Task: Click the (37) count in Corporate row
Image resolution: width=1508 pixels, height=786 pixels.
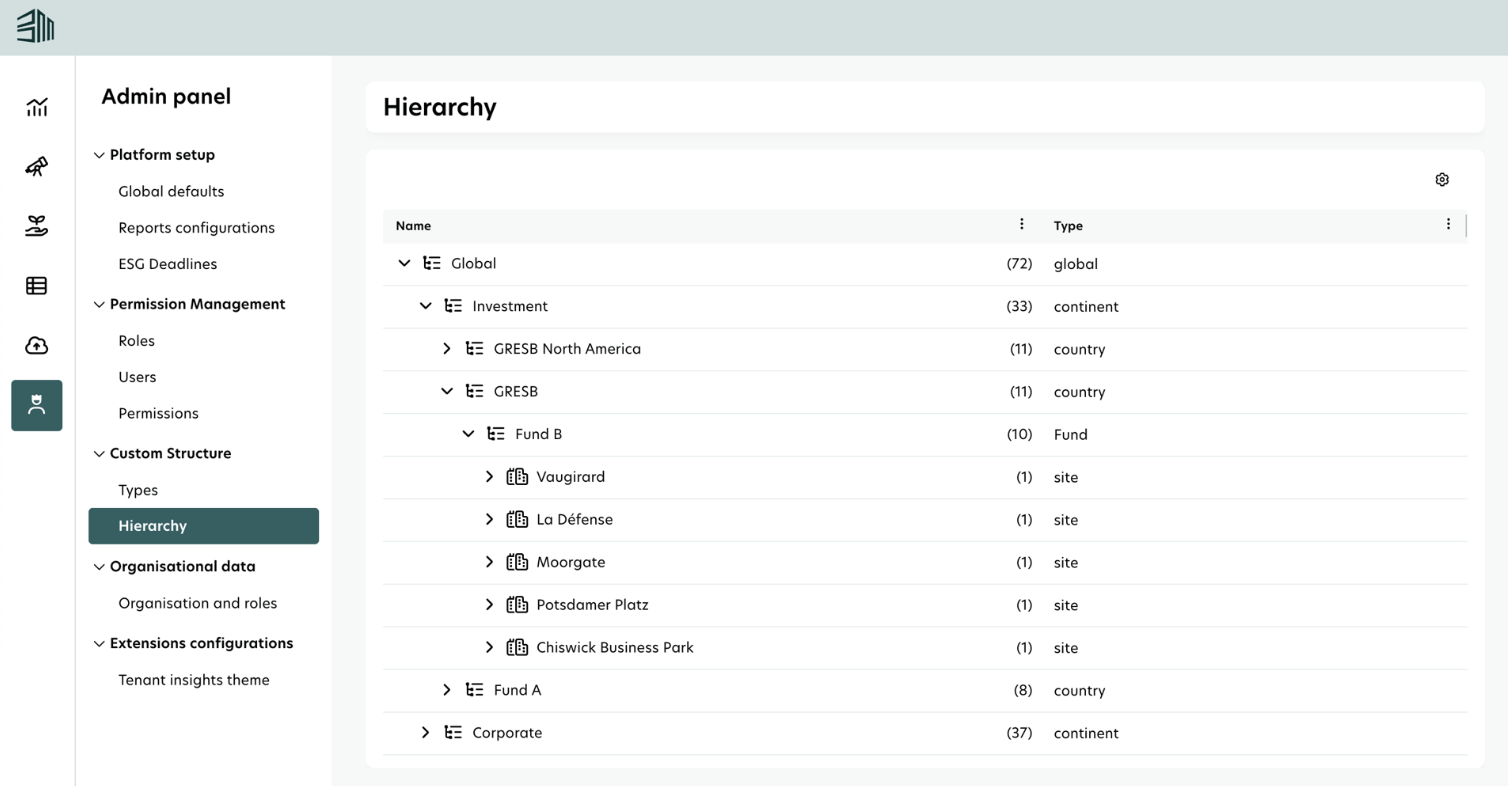Action: (1019, 733)
